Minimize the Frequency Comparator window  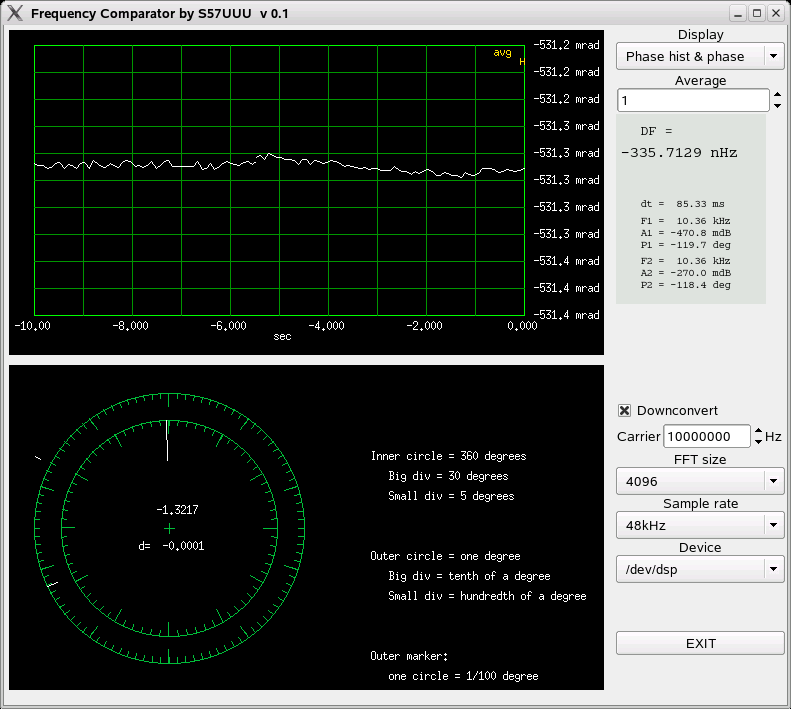pyautogui.click(x=738, y=14)
